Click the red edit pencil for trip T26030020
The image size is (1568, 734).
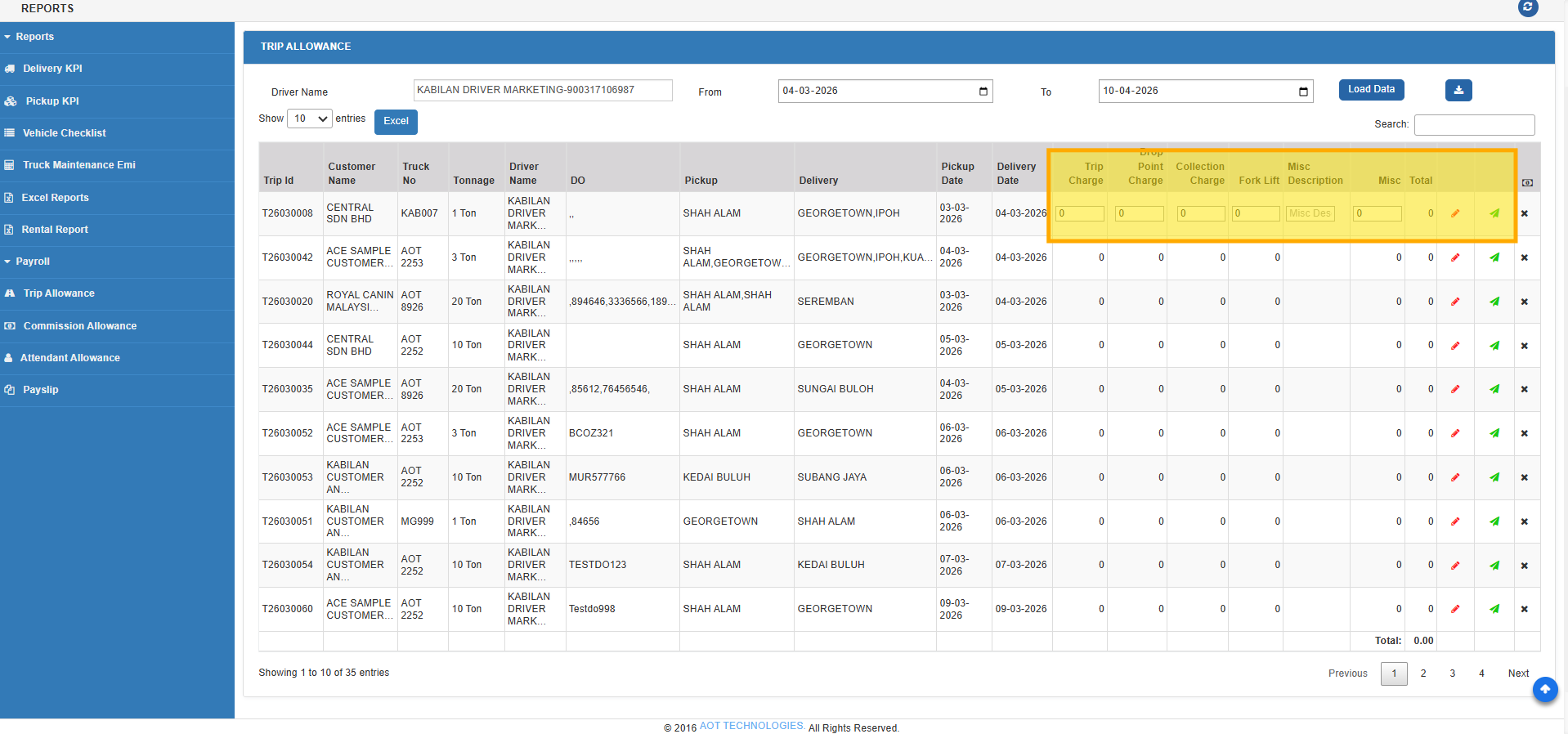1455,302
